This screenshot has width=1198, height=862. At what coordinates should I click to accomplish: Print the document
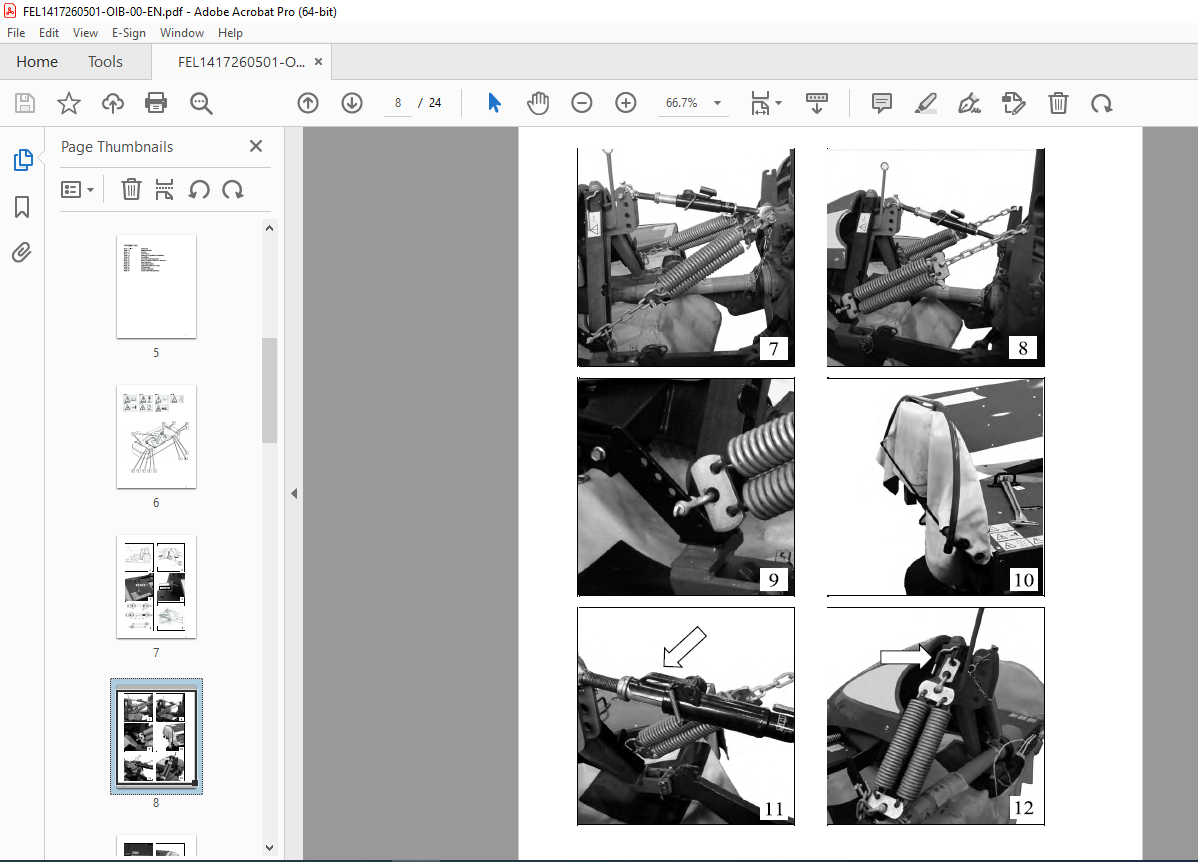coord(156,103)
